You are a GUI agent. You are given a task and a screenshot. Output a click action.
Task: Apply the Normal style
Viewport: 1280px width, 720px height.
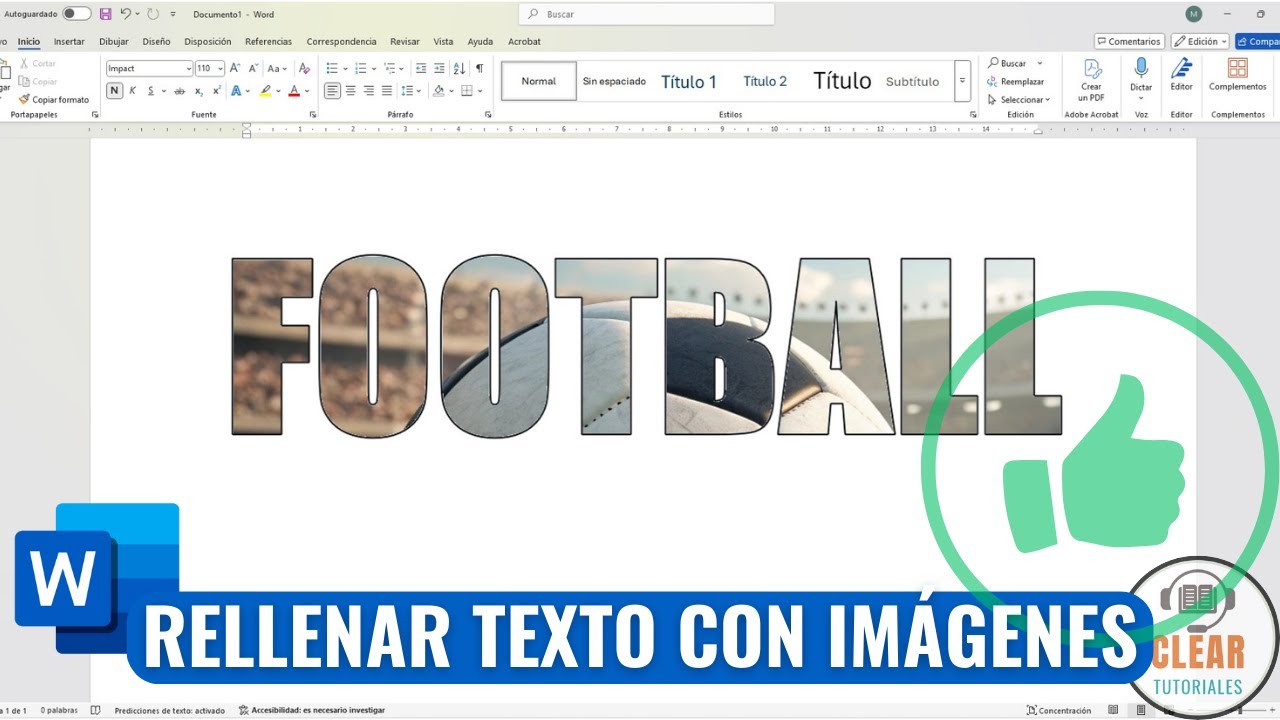tap(539, 81)
